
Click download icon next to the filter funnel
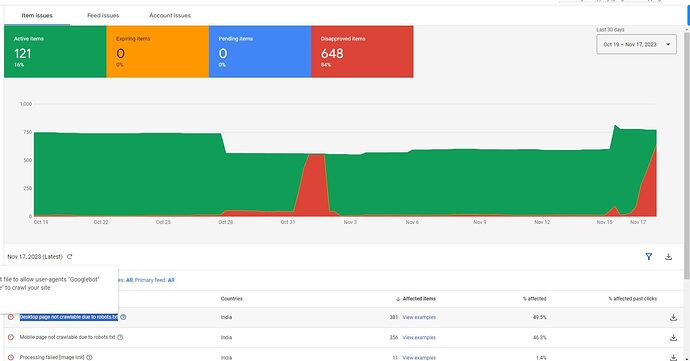coord(668,257)
